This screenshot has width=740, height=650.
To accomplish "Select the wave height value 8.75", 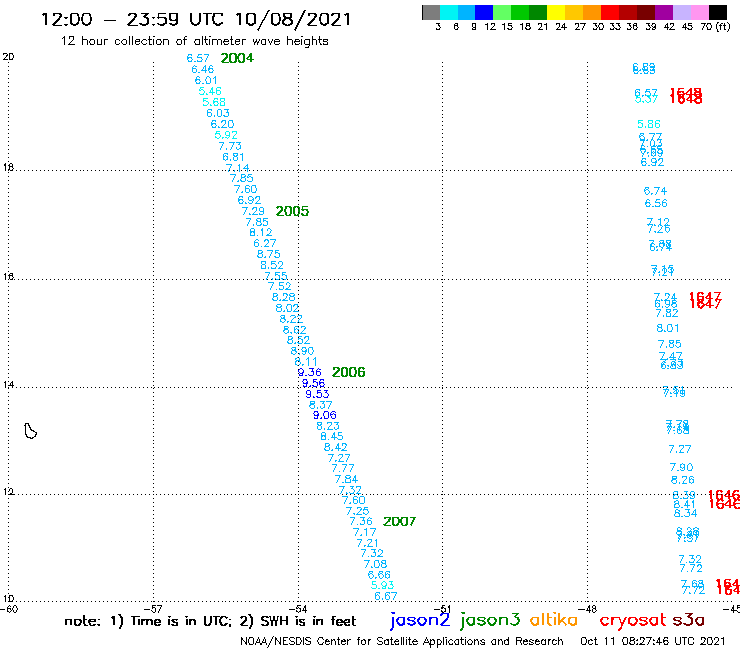I will click(269, 254).
